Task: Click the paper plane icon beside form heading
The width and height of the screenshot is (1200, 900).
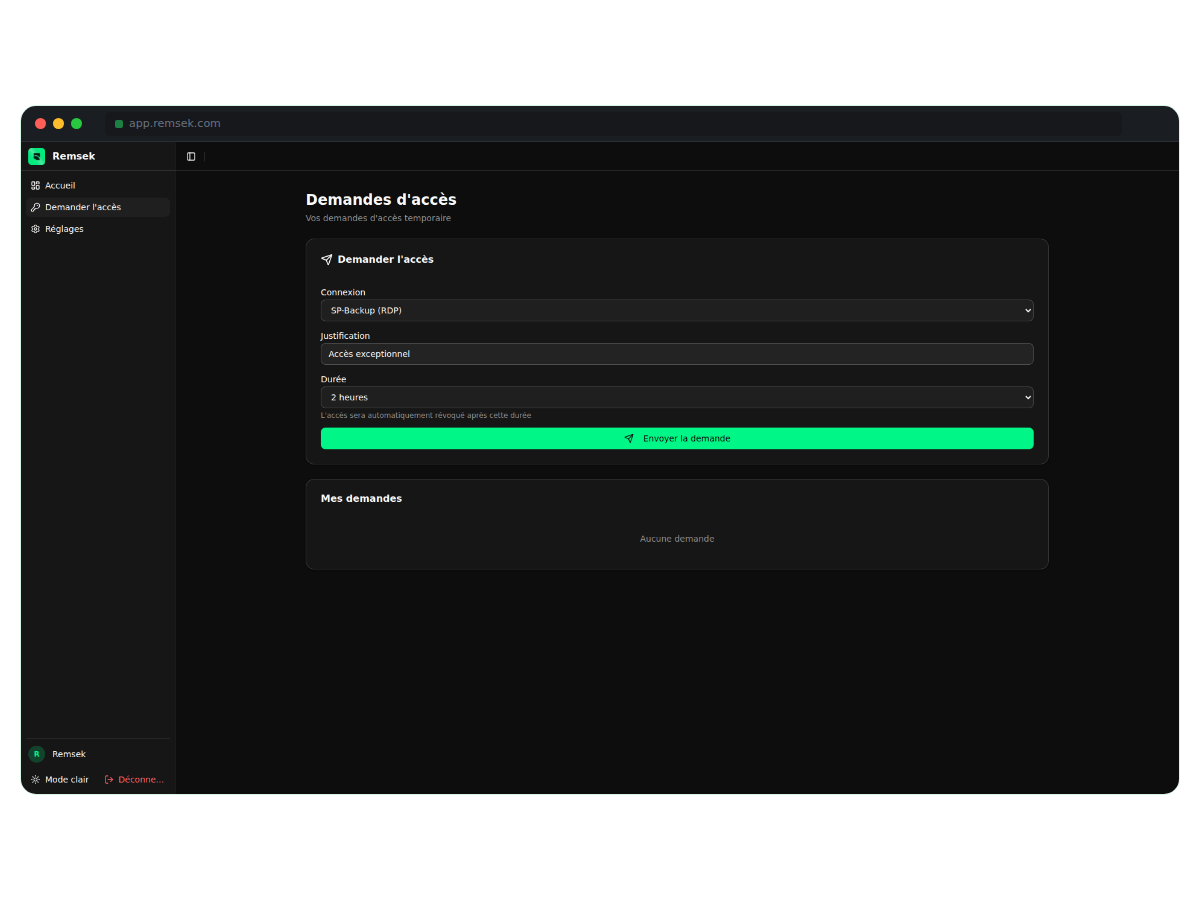Action: click(x=326, y=260)
